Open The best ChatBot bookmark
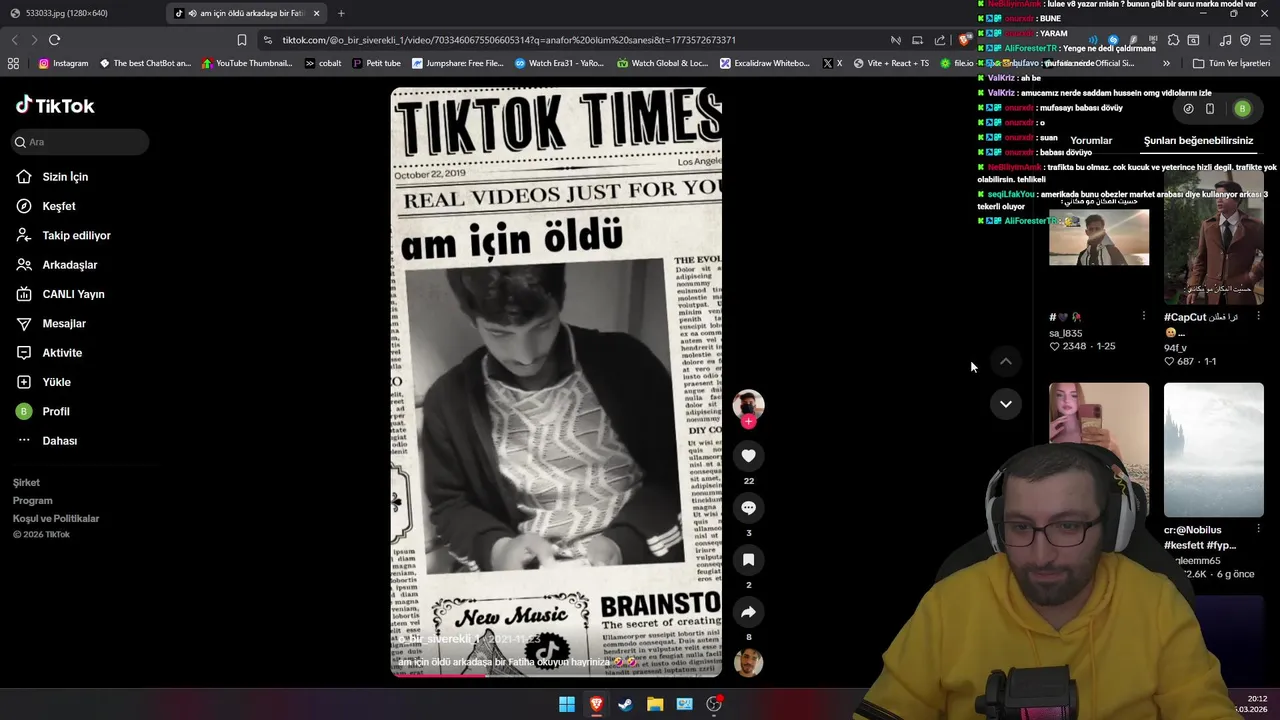 pos(145,63)
